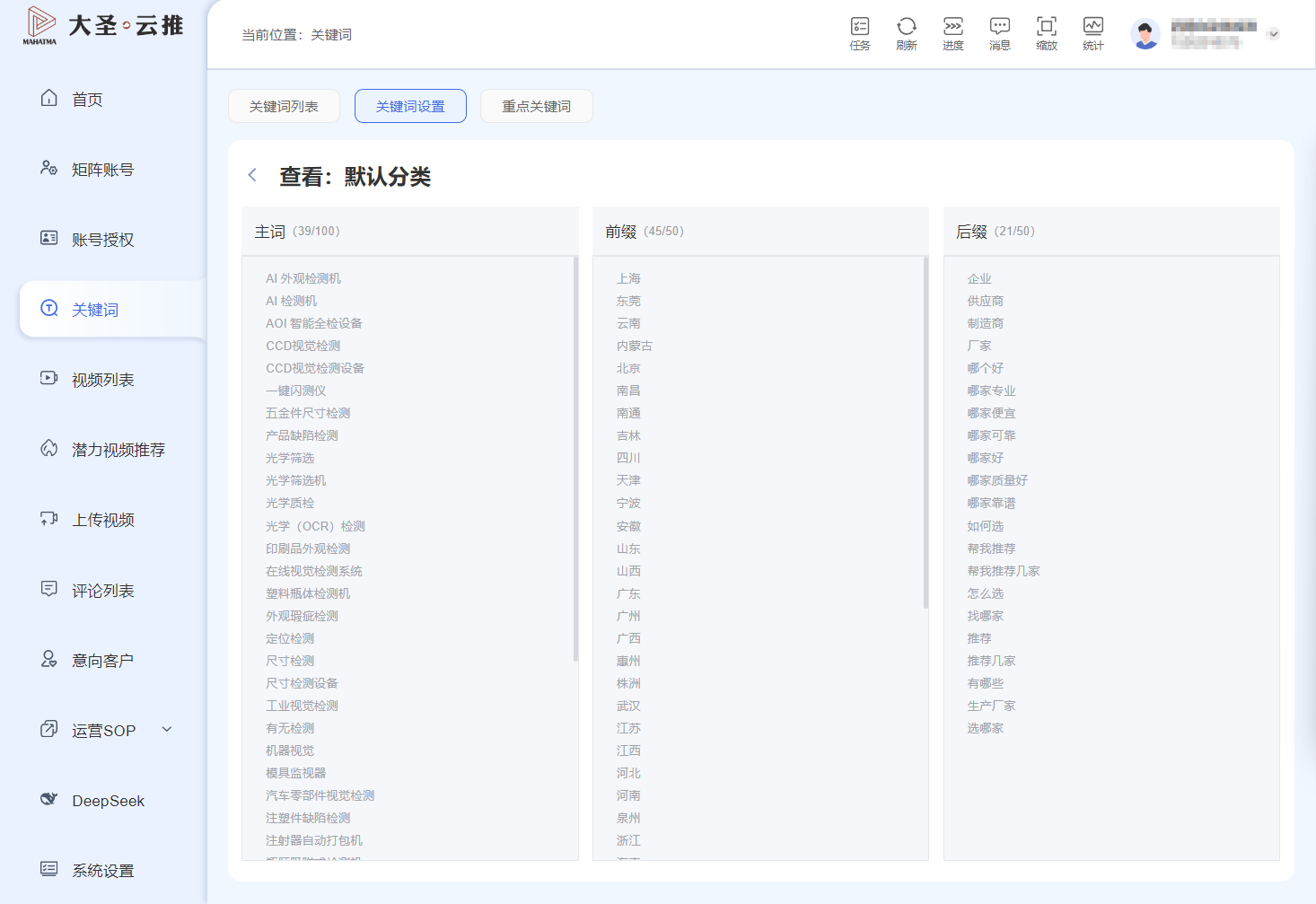Open 上传视频 menu label
The image size is (1316, 904).
coord(103,520)
